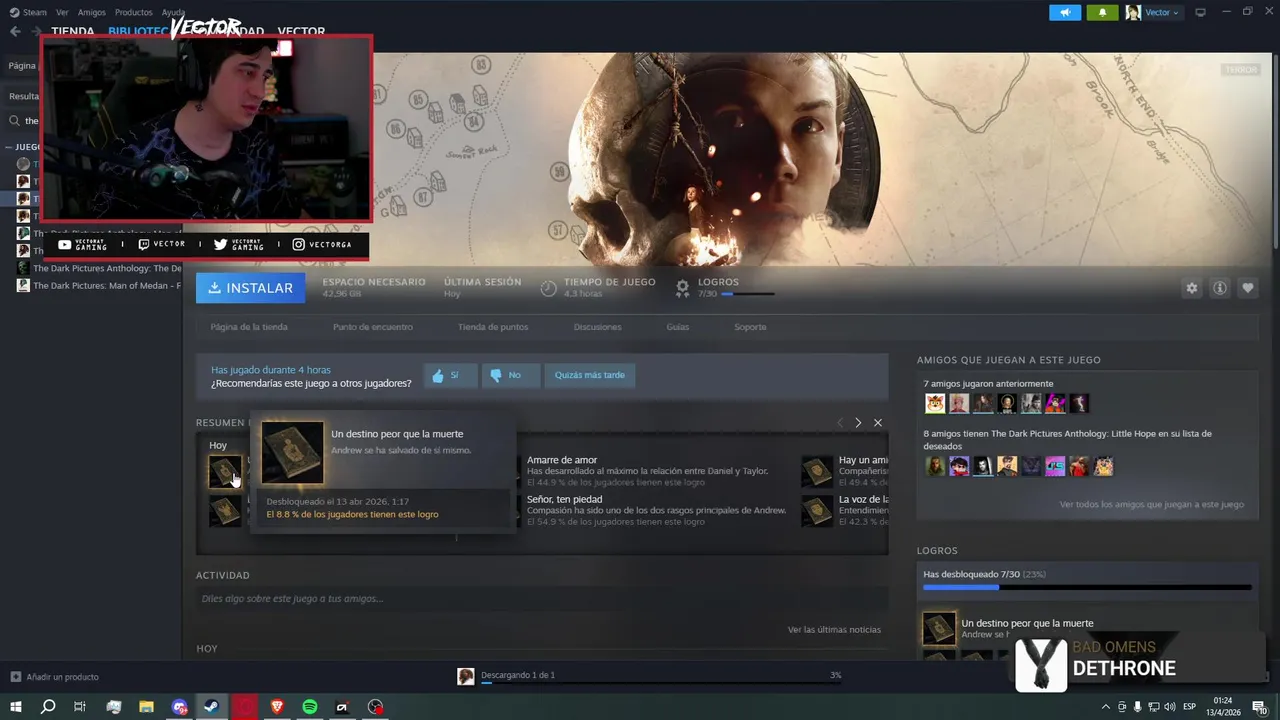Choose Quizás más tarde

coord(590,375)
